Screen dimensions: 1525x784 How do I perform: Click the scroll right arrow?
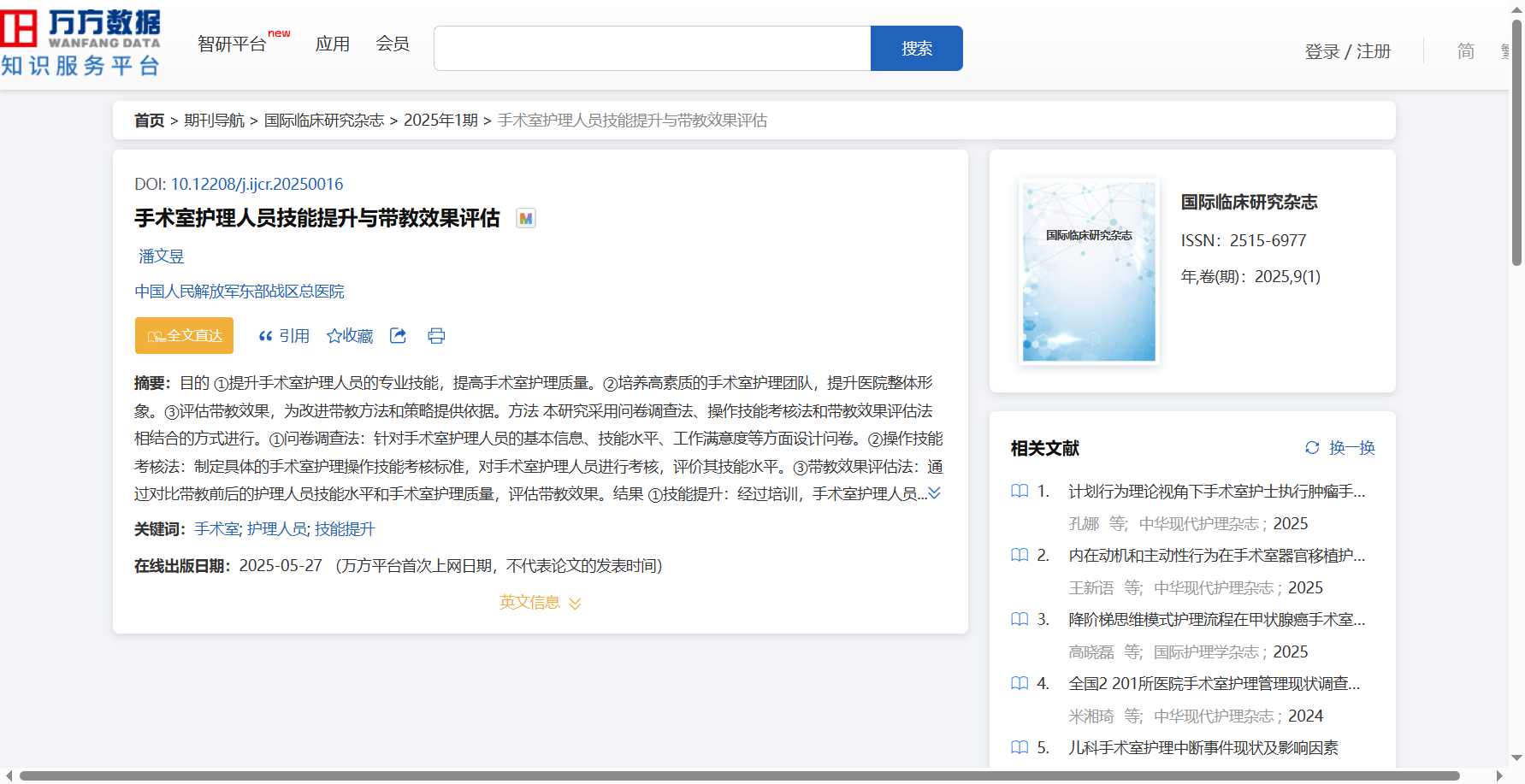tap(1499, 776)
